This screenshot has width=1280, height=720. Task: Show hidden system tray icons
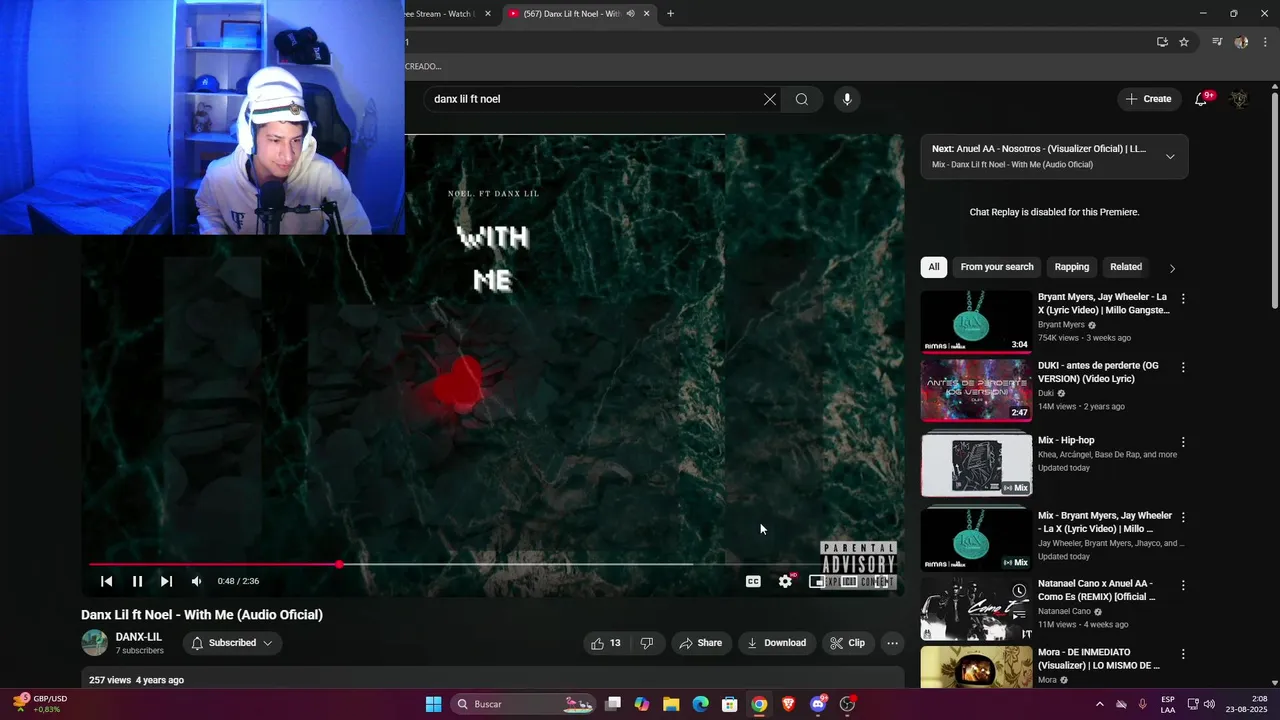coord(1100,704)
